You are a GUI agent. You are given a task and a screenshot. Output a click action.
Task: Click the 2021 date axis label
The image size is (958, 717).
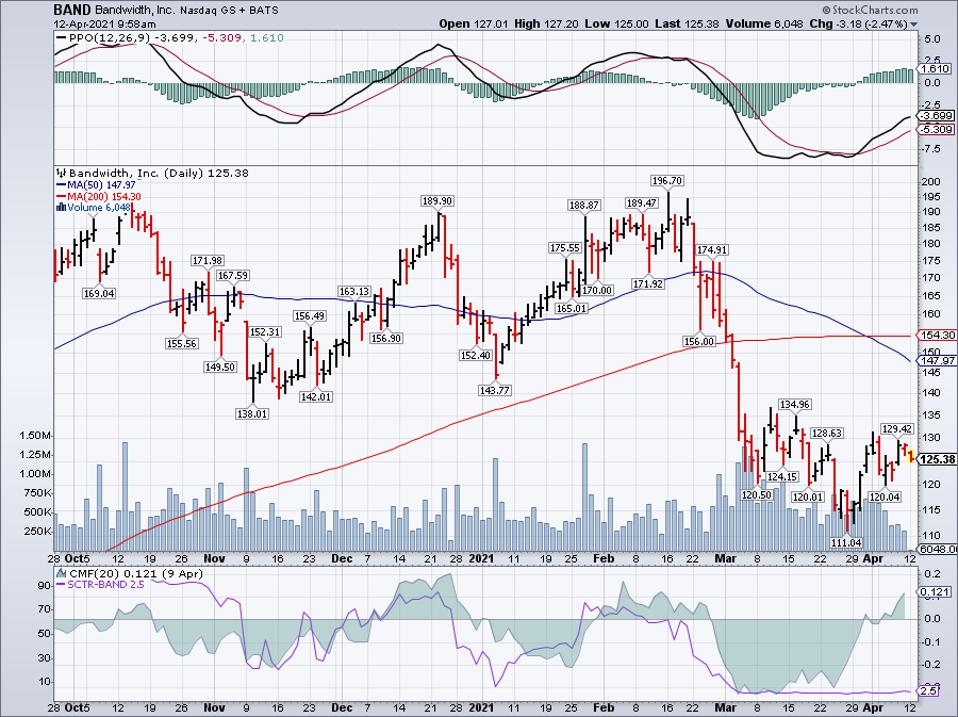[481, 558]
